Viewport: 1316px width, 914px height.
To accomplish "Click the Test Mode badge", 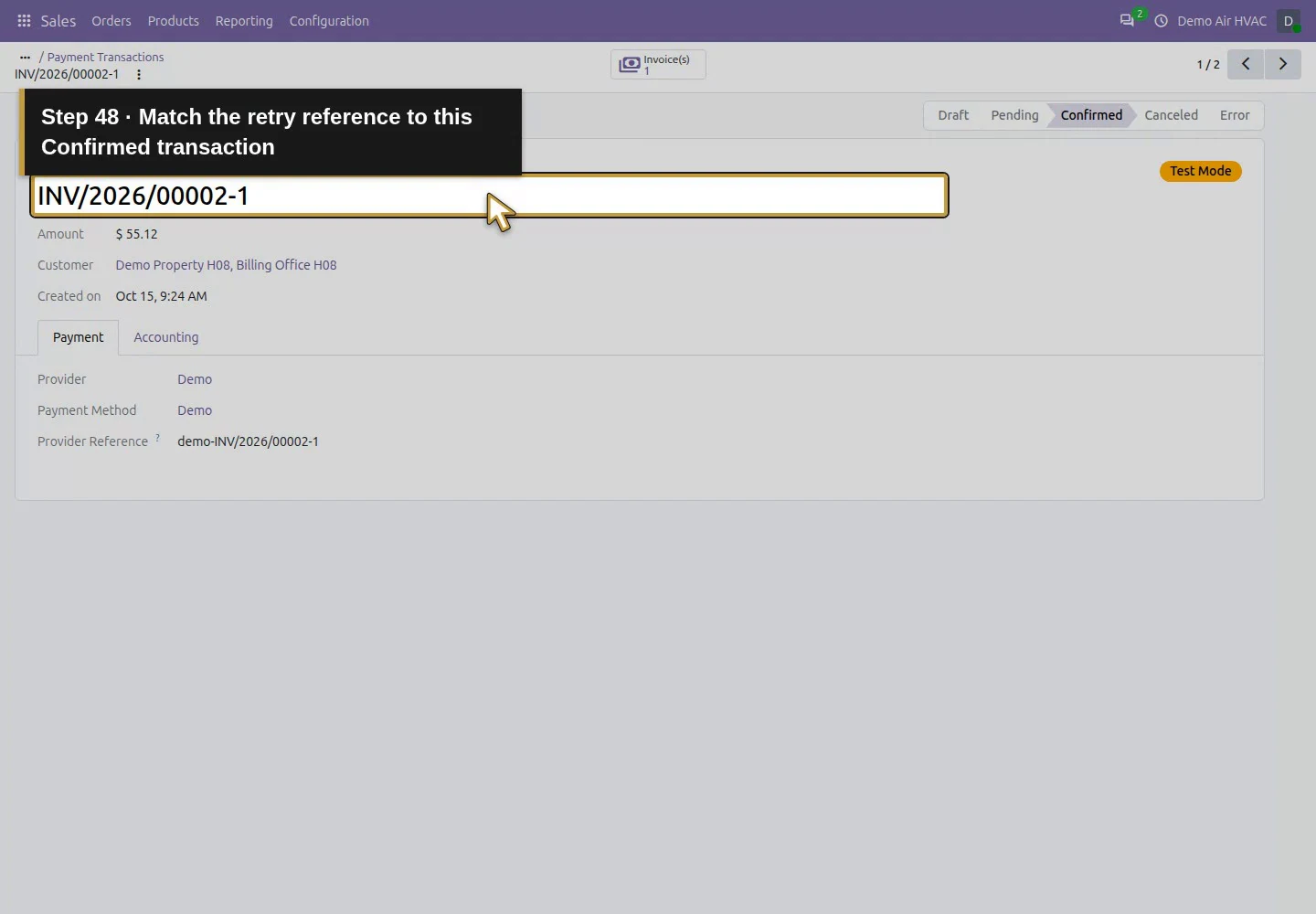I will (1201, 171).
